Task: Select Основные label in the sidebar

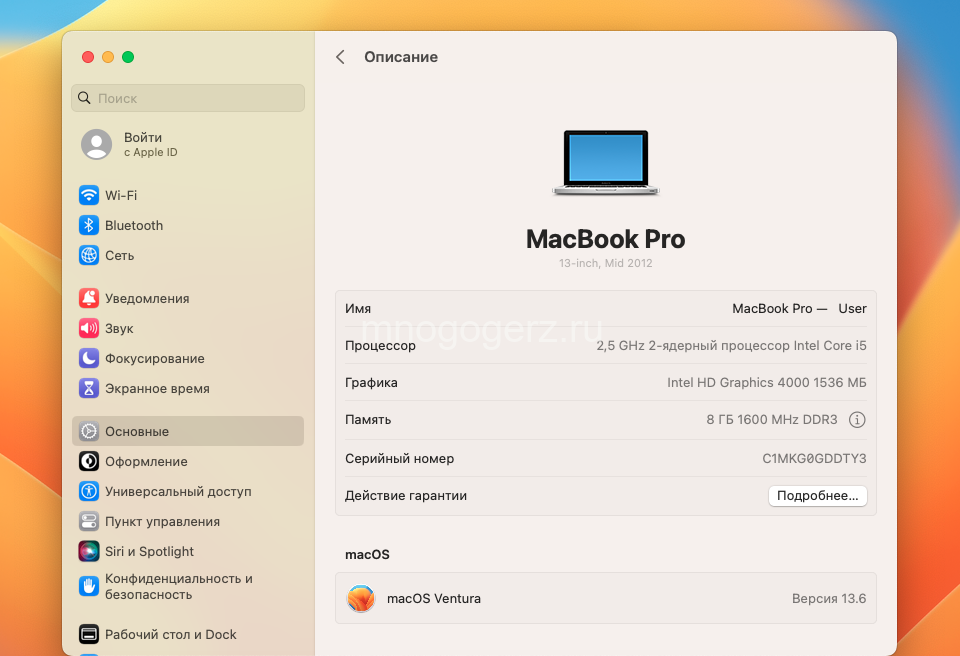Action: [x=137, y=431]
